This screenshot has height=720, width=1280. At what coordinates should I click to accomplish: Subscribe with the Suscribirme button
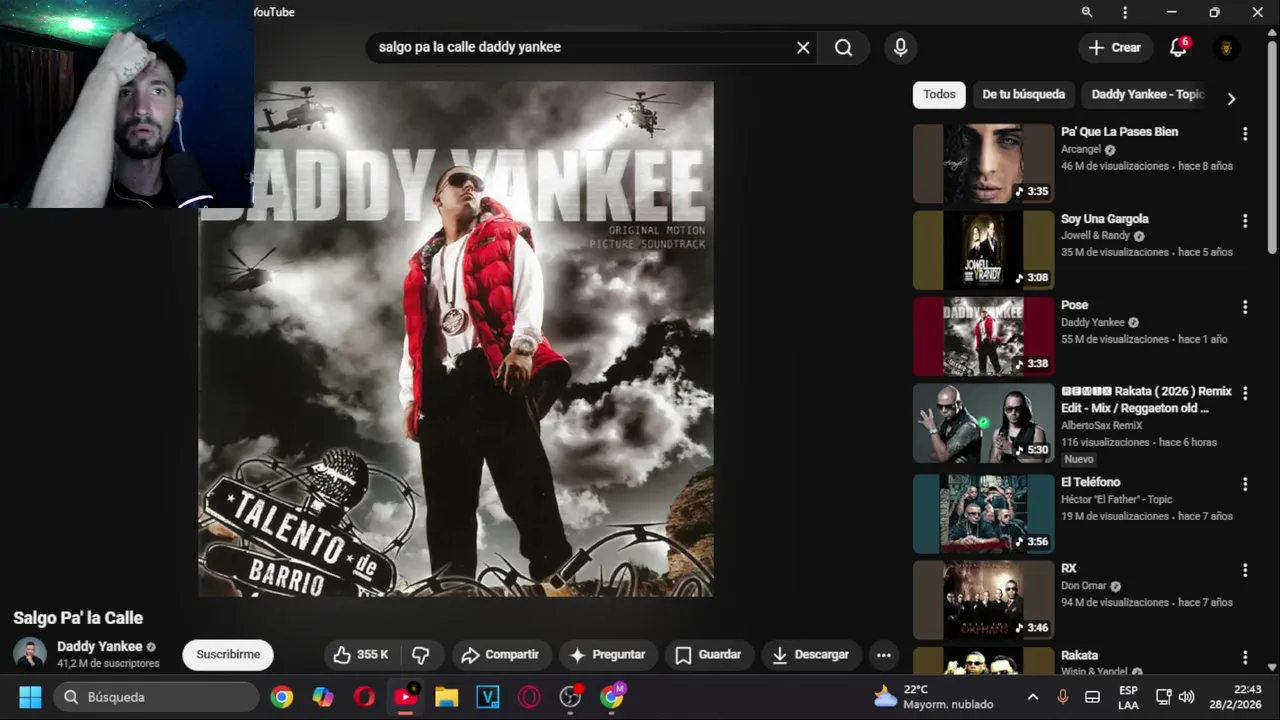click(x=228, y=655)
